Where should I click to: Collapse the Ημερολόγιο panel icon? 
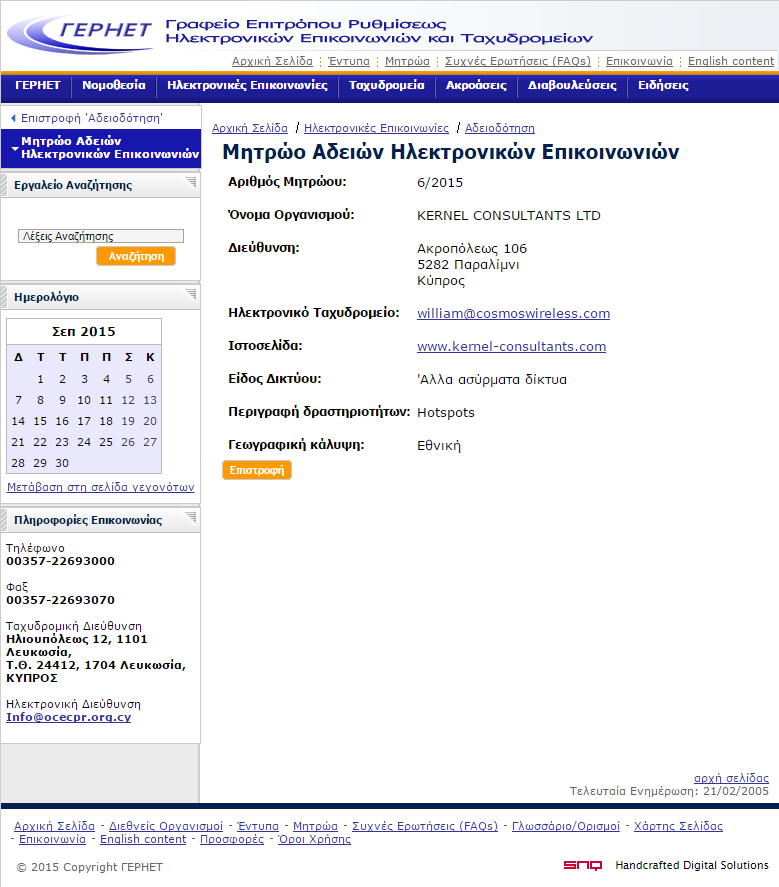[x=191, y=295]
